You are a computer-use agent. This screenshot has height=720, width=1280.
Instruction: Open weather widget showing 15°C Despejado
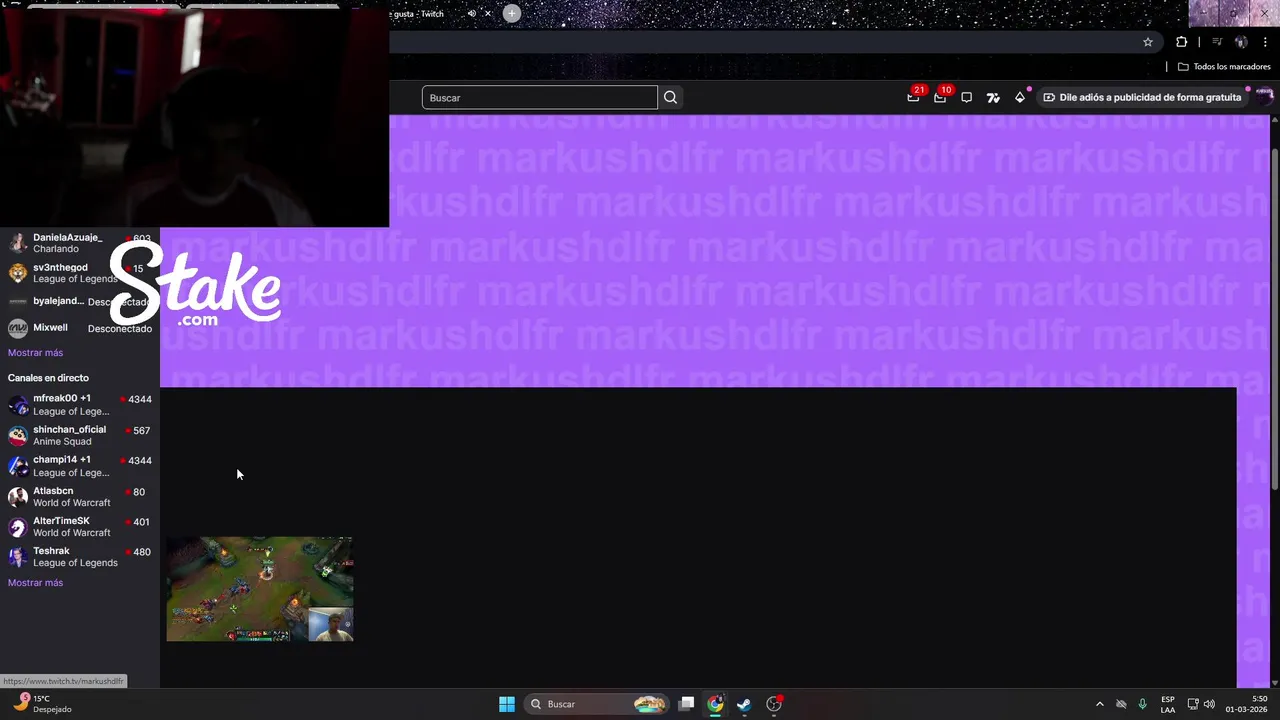pyautogui.click(x=42, y=704)
